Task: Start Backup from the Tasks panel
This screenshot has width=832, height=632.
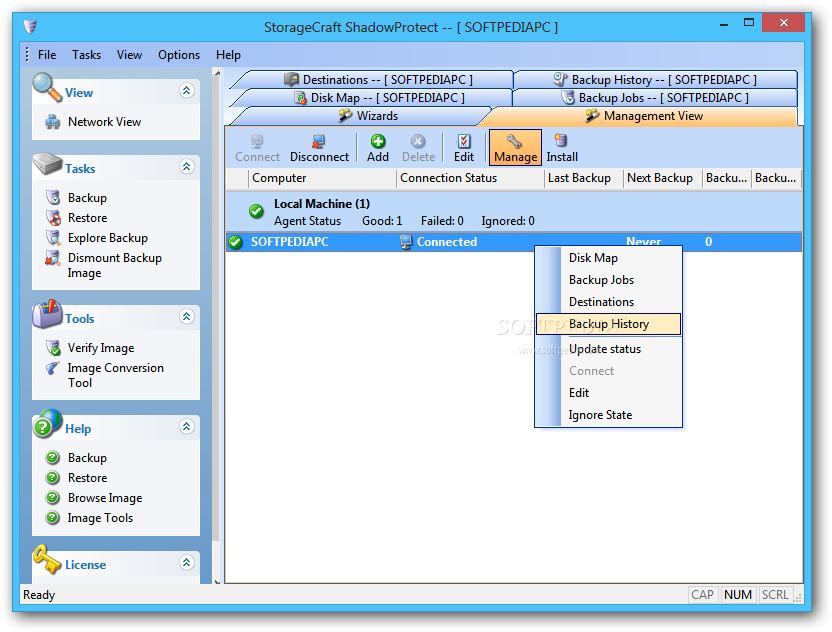Action: point(87,198)
